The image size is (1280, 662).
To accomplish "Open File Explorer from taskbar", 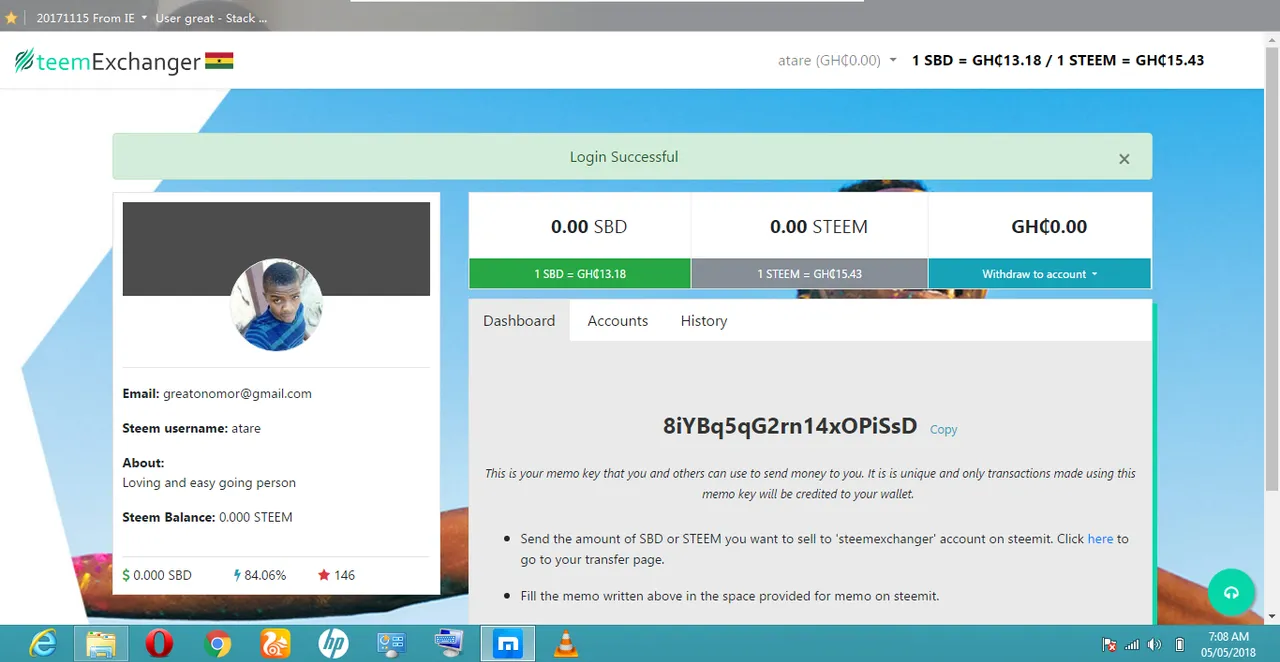I will point(100,644).
